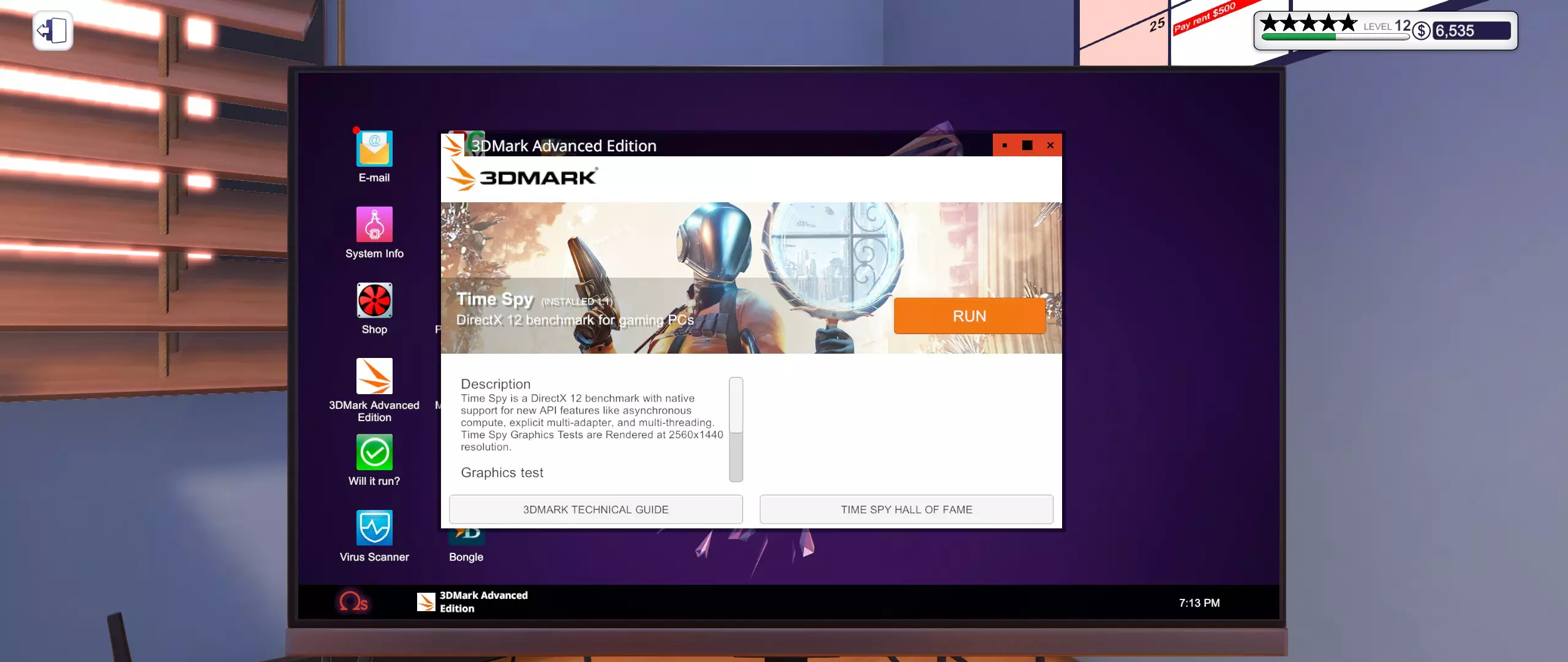The height and width of the screenshot is (662, 1568).
Task: Click the level experience progress bar
Action: [1335, 37]
